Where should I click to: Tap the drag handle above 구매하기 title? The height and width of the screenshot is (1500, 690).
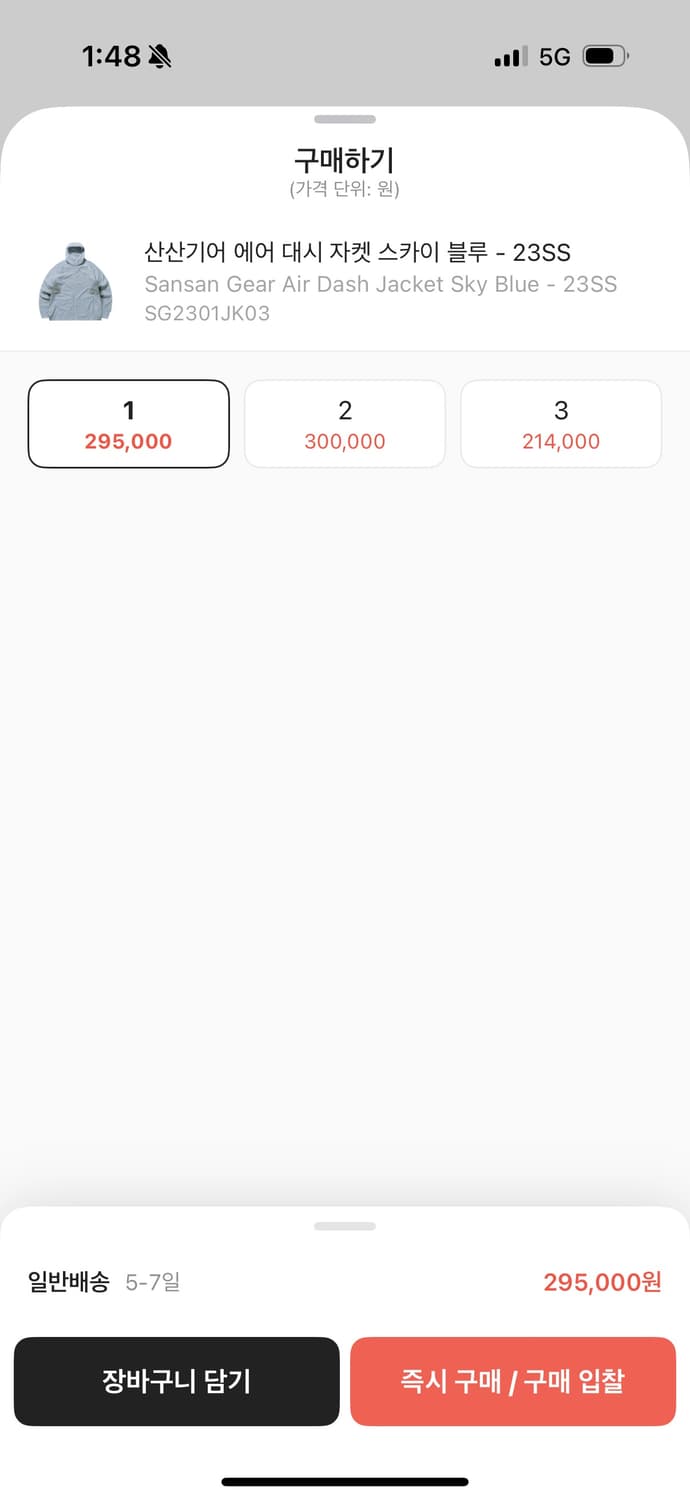coord(345,120)
